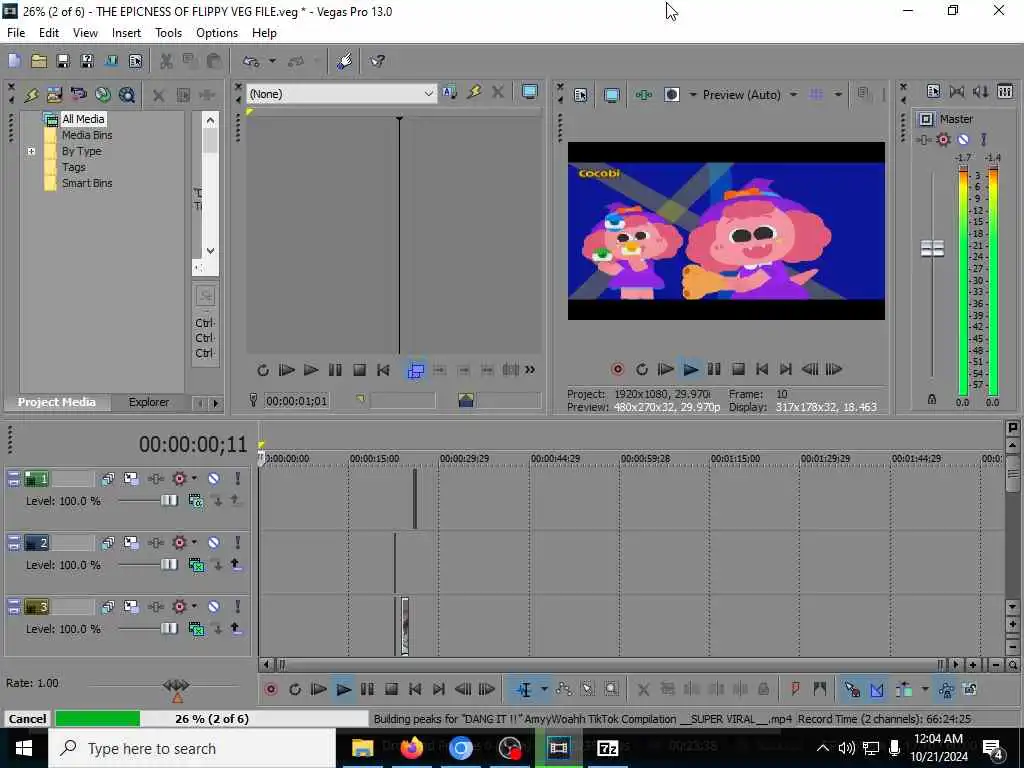
Task: Click the What's This help icon
Action: click(x=377, y=61)
